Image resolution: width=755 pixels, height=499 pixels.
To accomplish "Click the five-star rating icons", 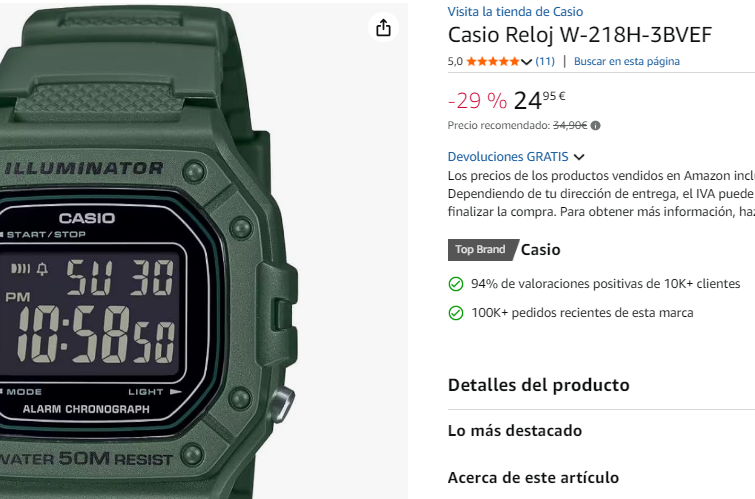I will [493, 61].
